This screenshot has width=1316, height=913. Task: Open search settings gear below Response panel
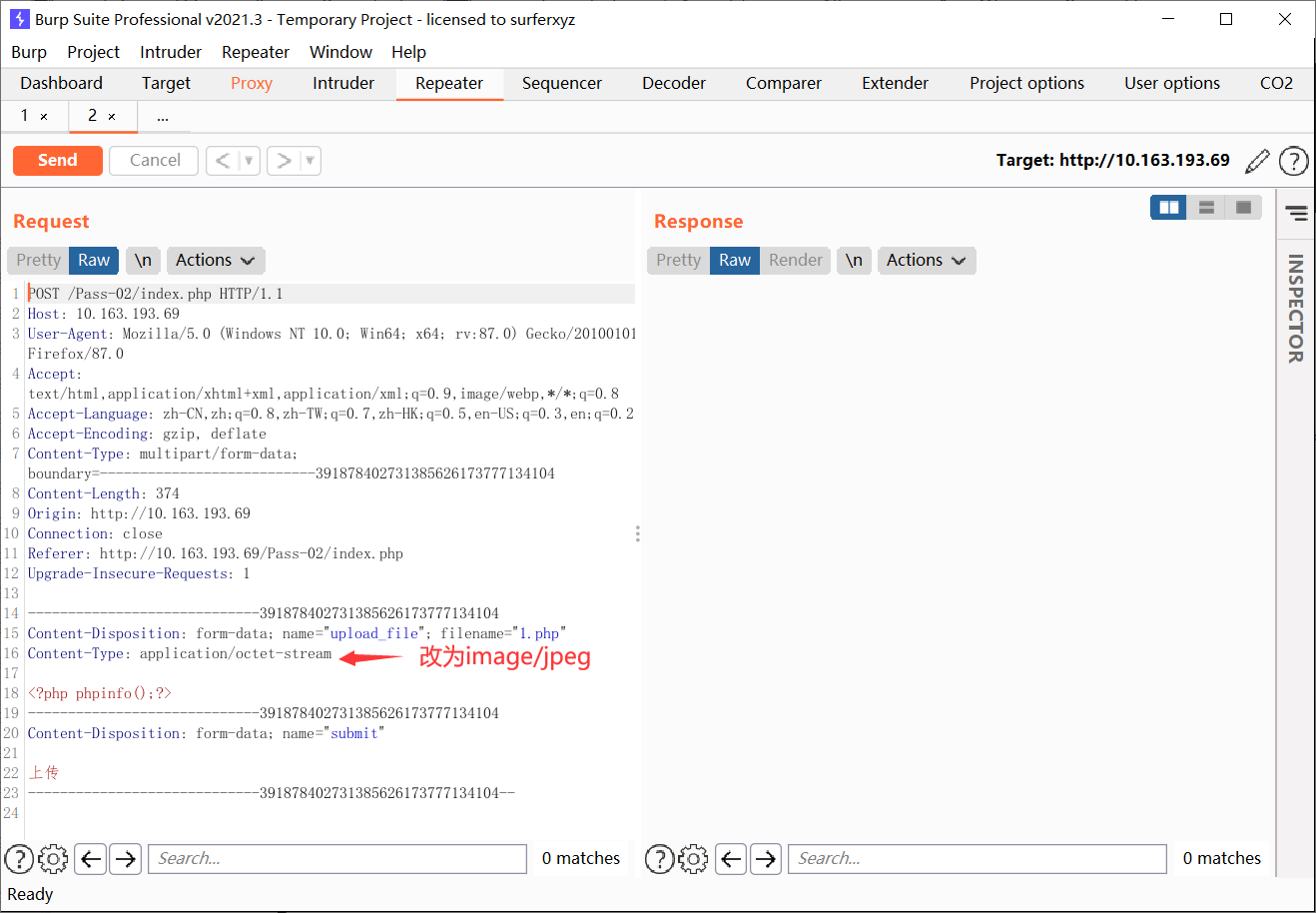693,858
